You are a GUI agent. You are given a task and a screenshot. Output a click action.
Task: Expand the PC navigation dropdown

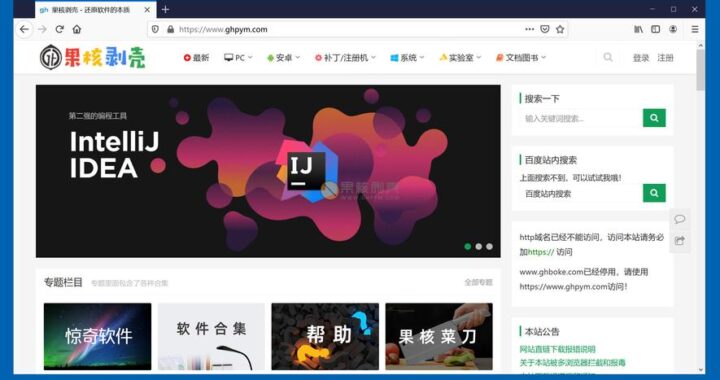click(238, 58)
